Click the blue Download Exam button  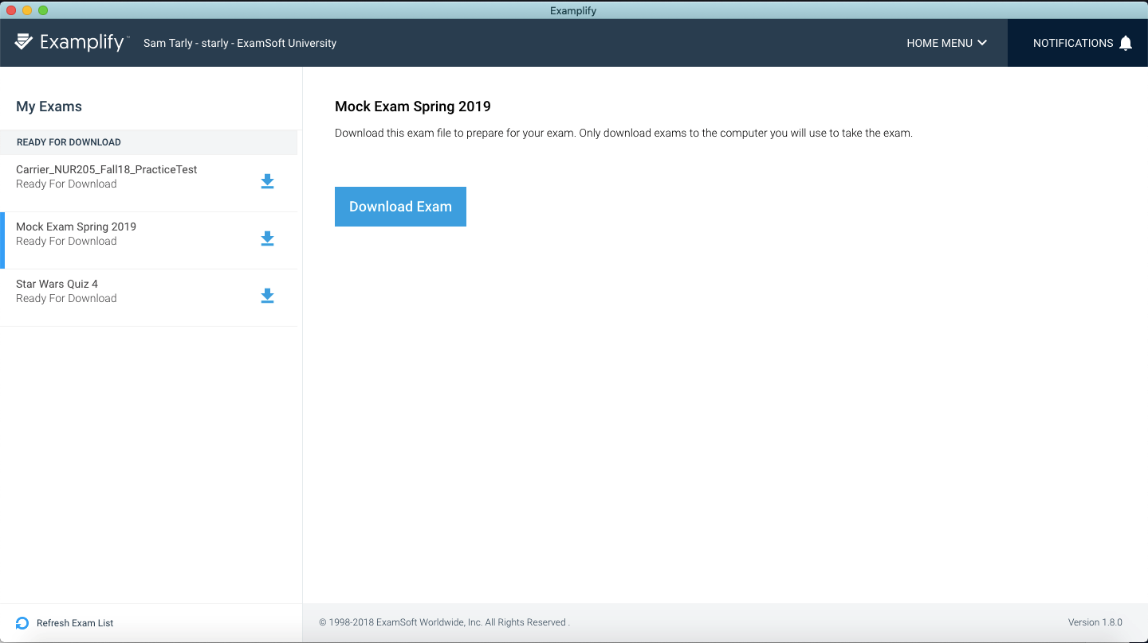point(400,206)
